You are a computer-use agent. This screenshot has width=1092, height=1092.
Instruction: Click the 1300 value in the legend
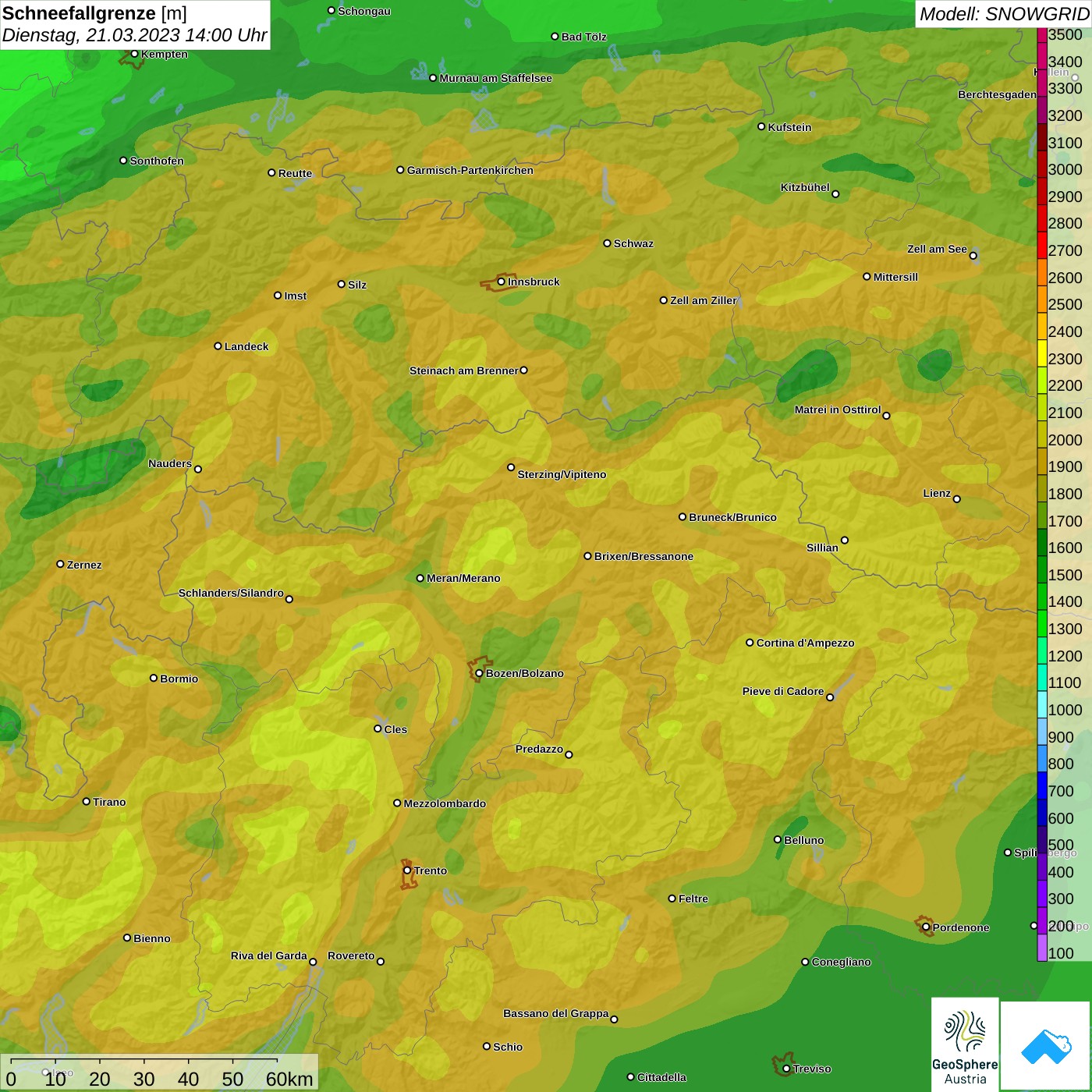(x=1065, y=629)
